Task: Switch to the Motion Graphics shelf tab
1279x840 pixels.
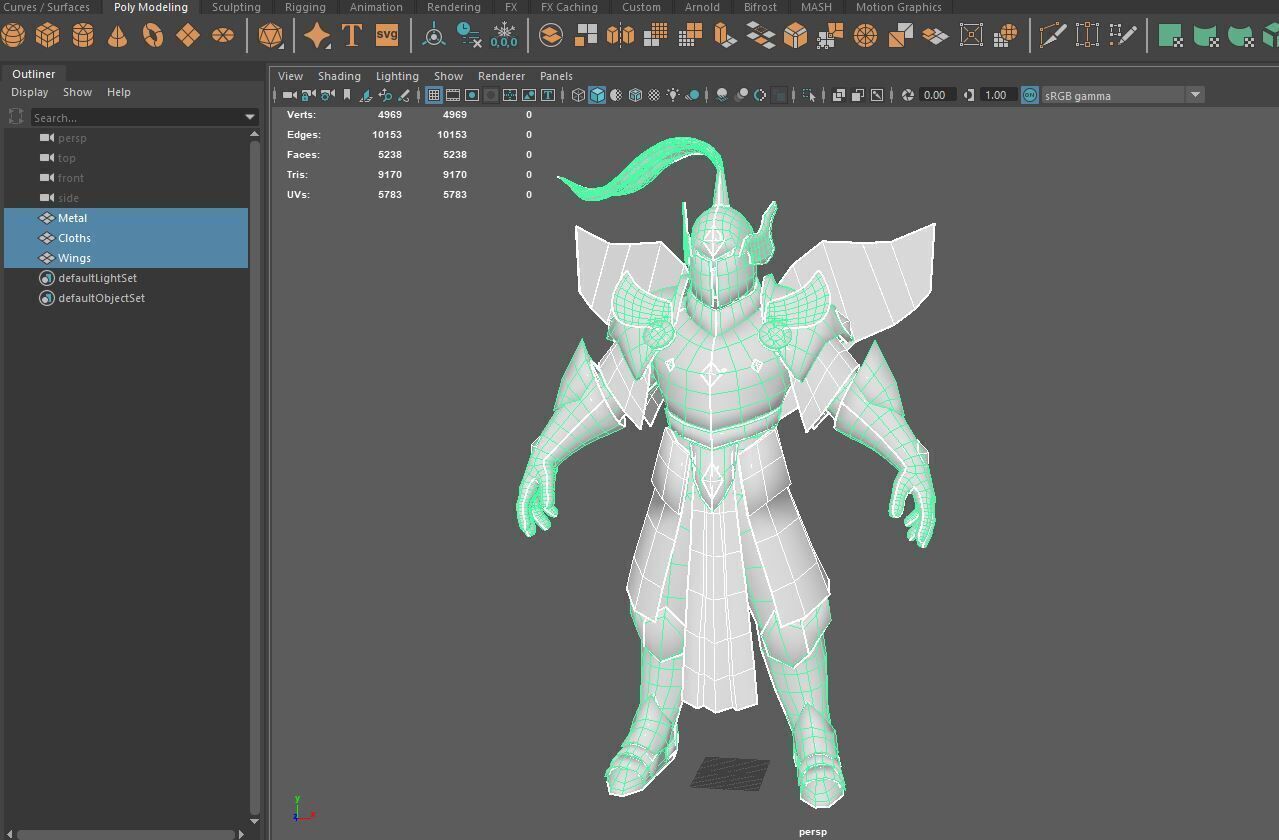Action: pyautogui.click(x=898, y=7)
